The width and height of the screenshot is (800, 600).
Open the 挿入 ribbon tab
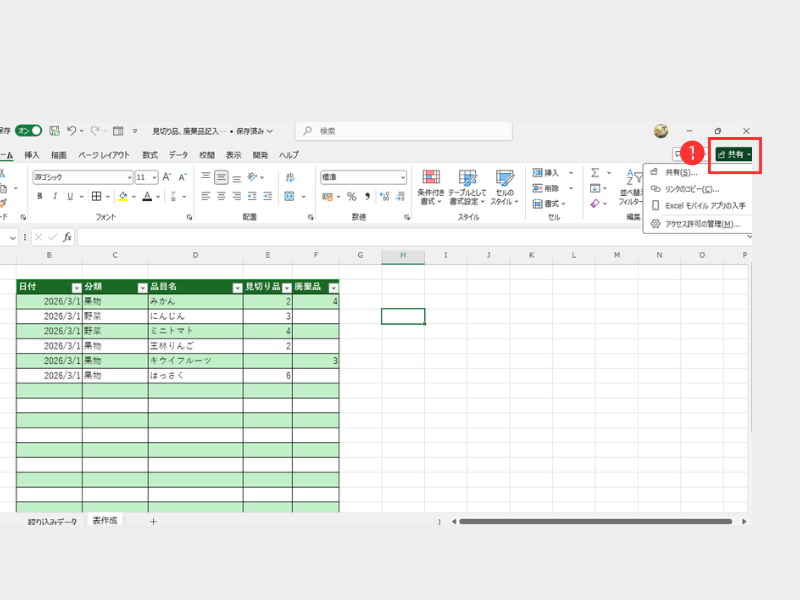(x=32, y=155)
